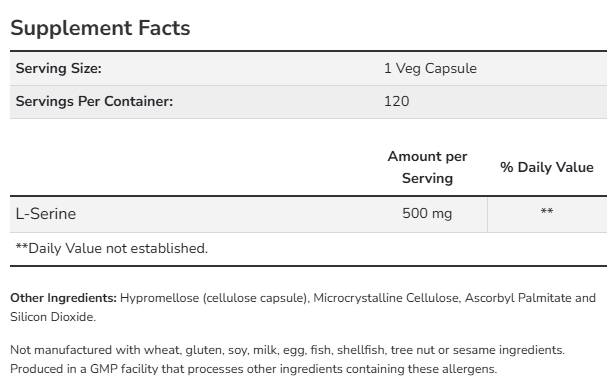Click the Hypromellose (cellulose capsule) text
The image size is (616, 388).
[x=214, y=298]
